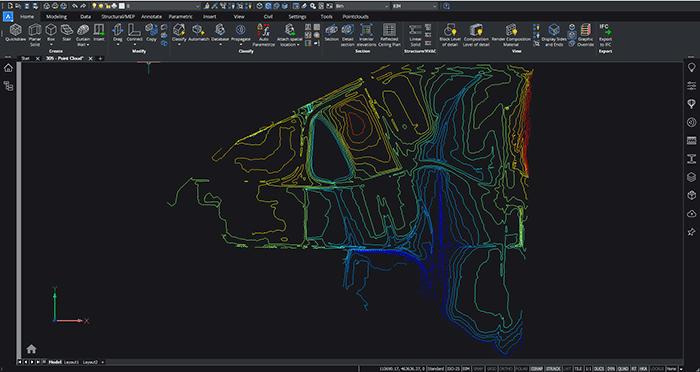Select the Quickdraw tool

[16, 33]
